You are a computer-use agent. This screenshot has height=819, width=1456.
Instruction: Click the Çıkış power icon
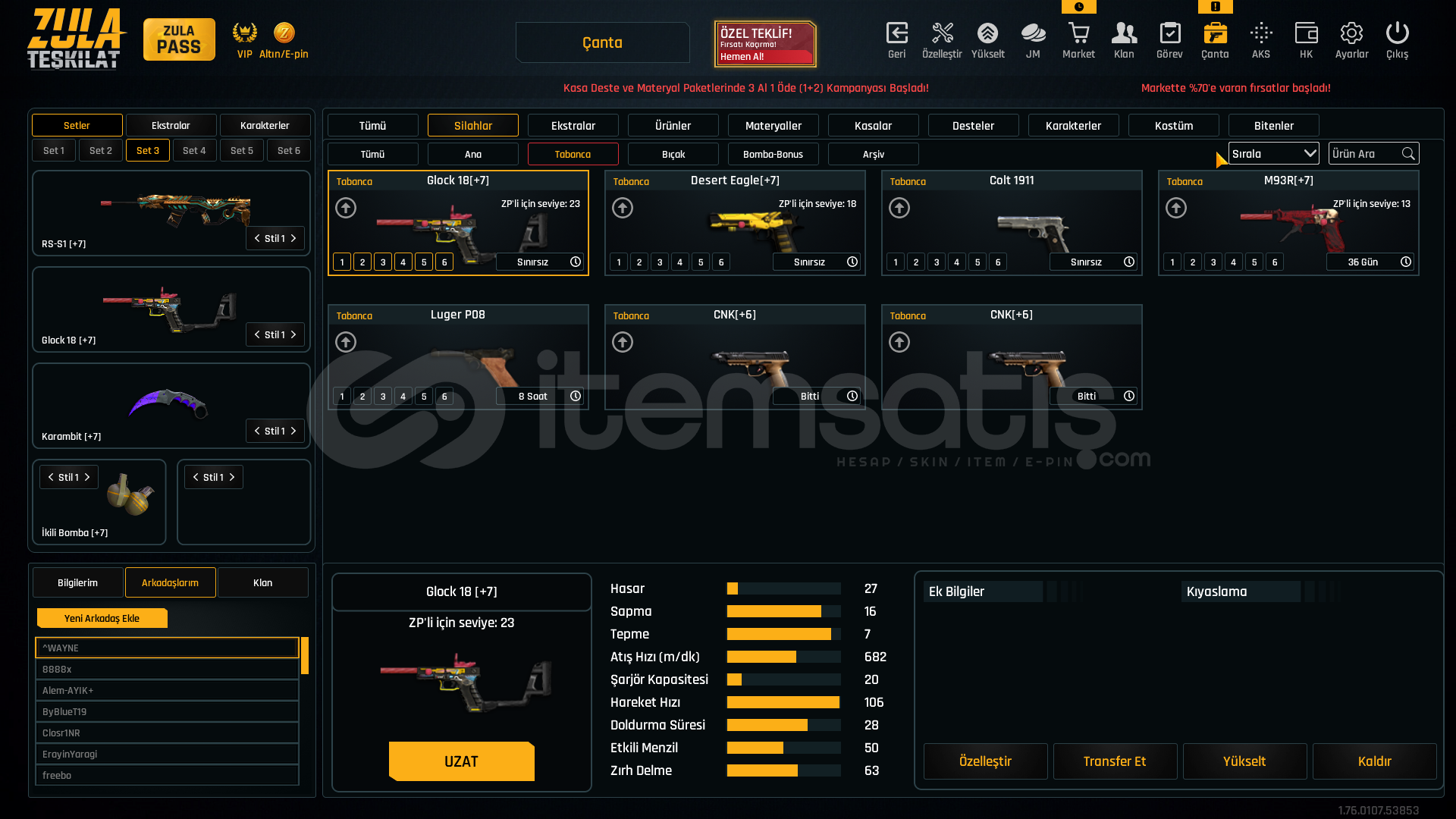point(1397,33)
